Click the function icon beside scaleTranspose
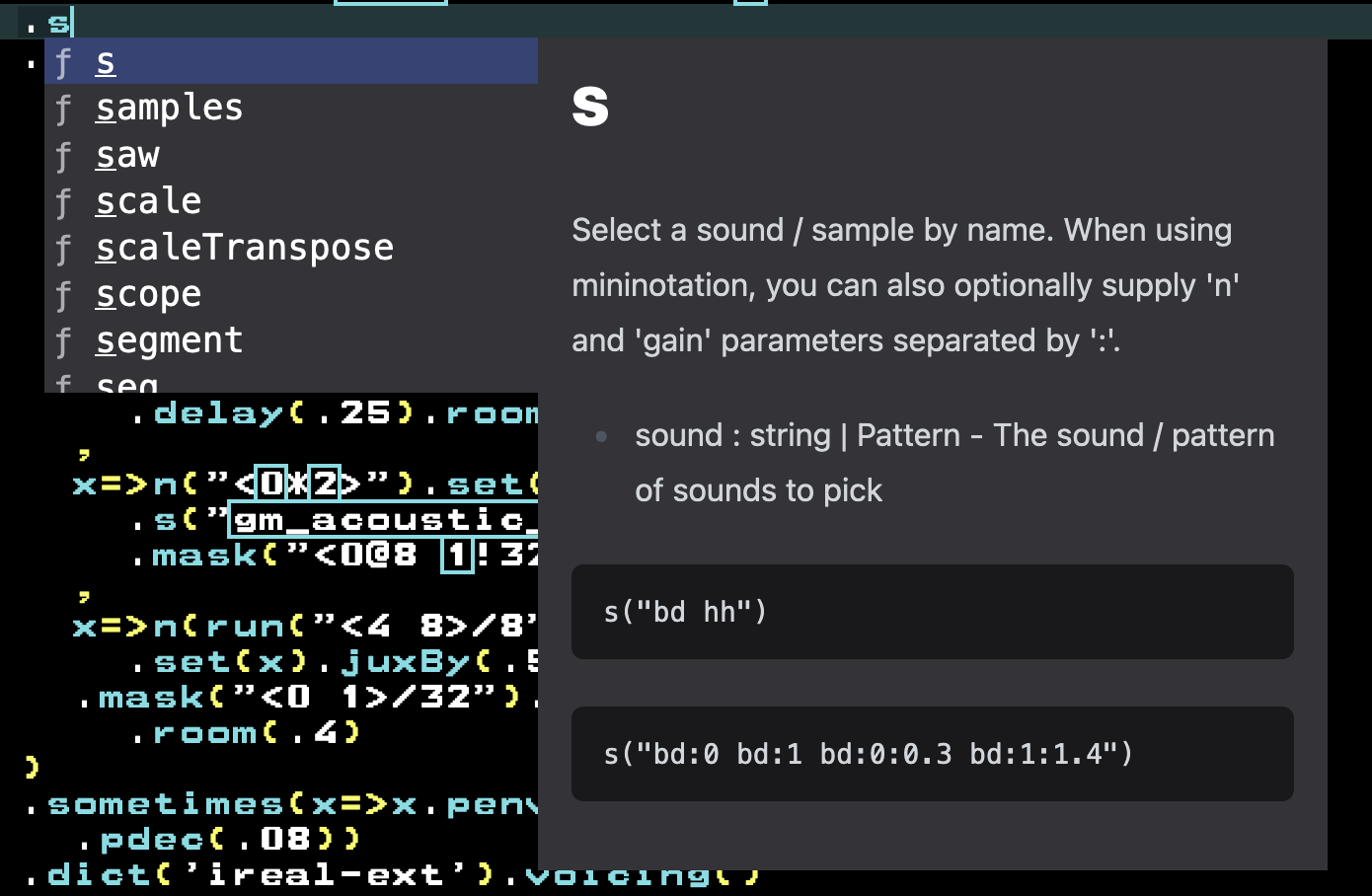 click(x=64, y=249)
